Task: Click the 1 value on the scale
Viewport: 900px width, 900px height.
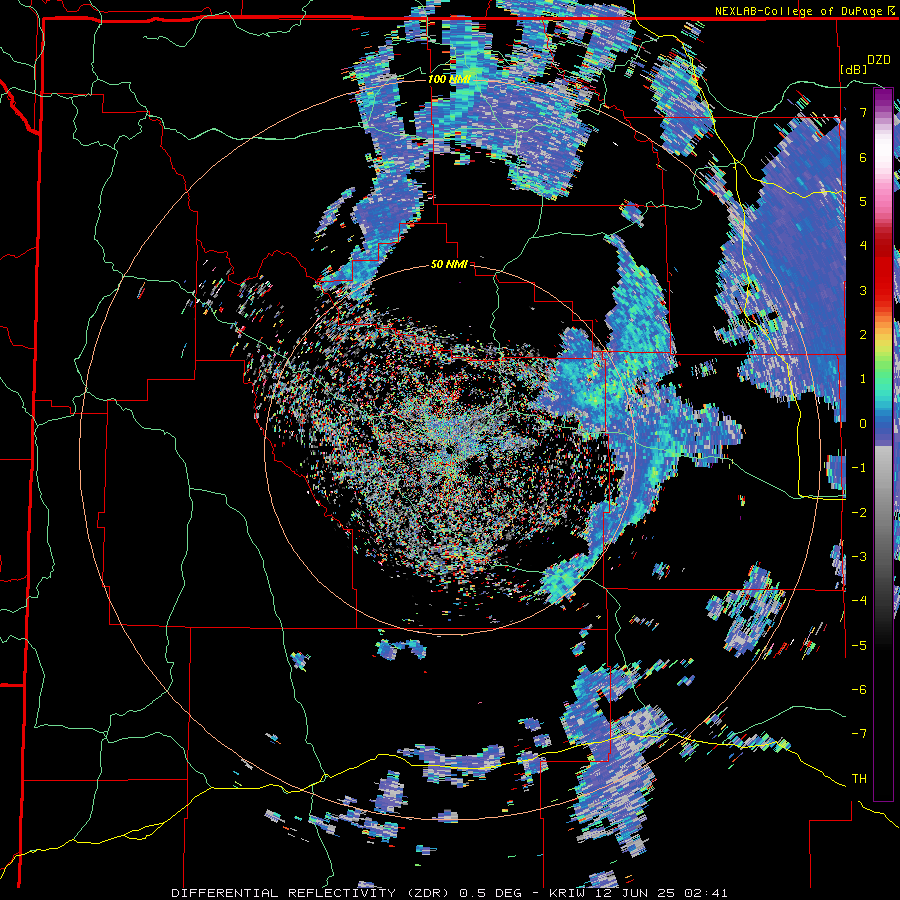Action: pyautogui.click(x=863, y=379)
